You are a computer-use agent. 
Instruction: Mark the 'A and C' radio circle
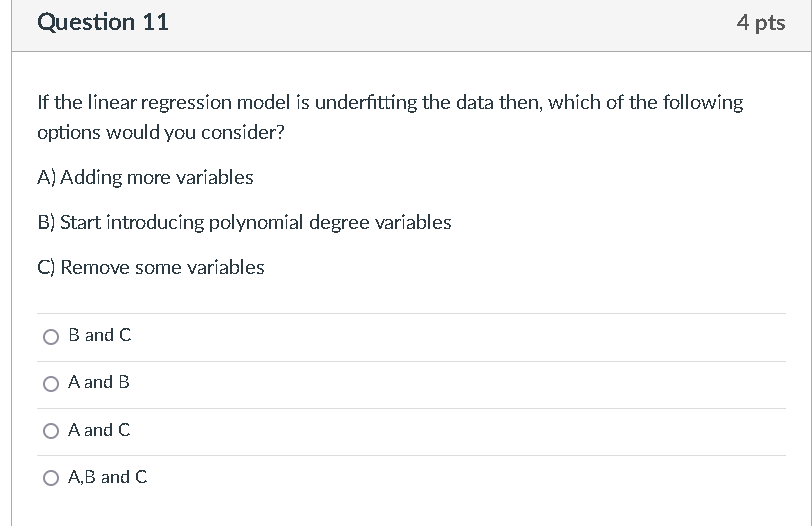[51, 431]
